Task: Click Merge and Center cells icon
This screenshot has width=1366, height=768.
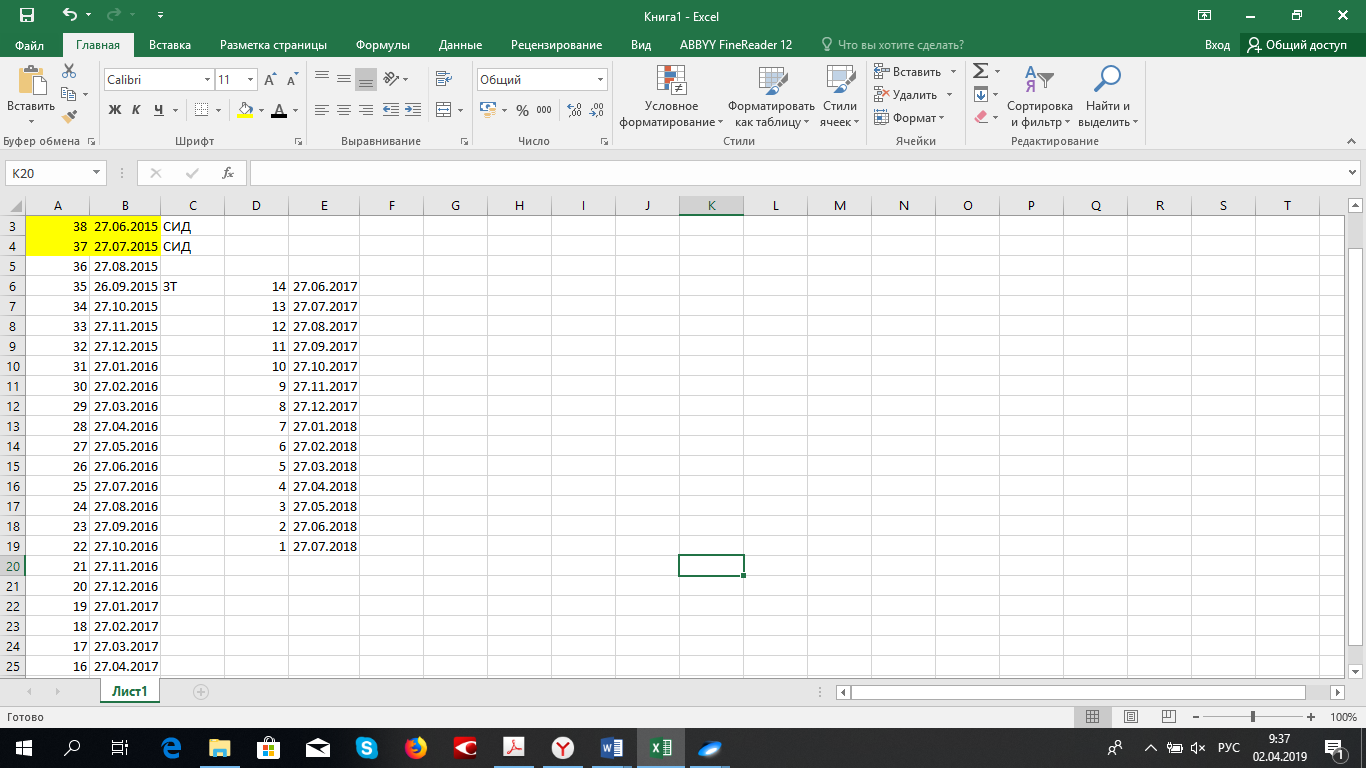Action: (443, 110)
